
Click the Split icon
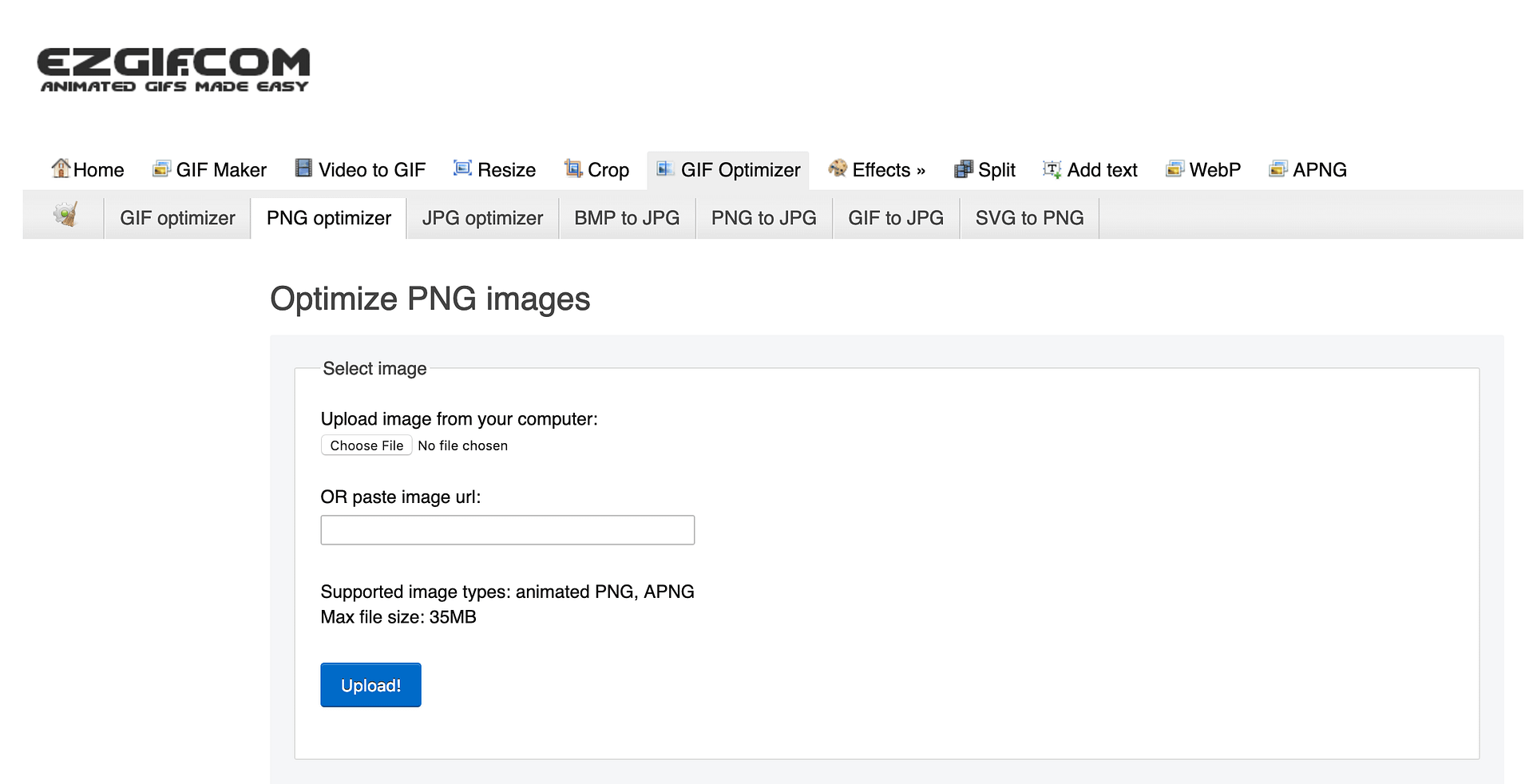964,168
